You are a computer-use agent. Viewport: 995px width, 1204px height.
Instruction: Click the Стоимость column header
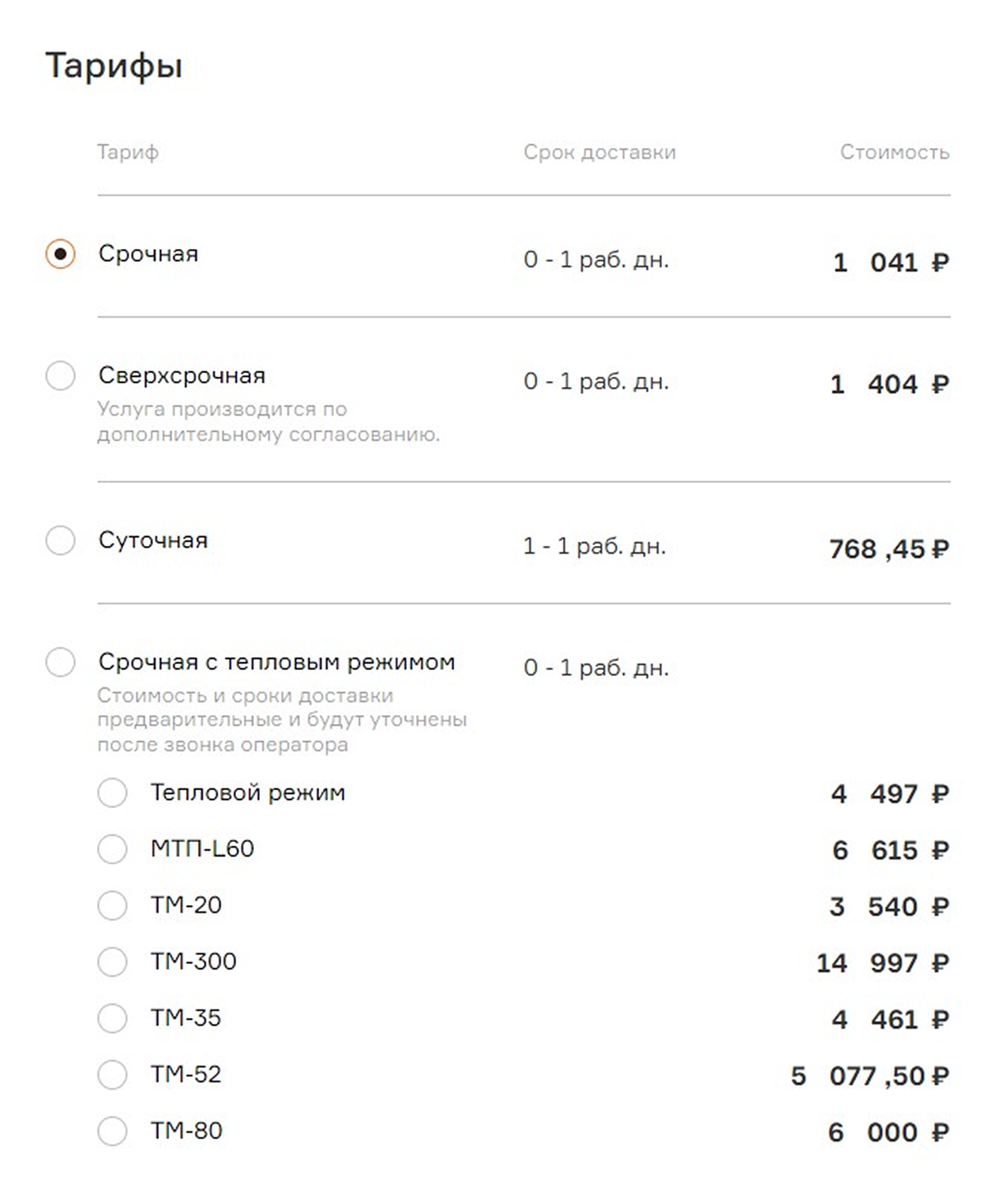(x=895, y=152)
